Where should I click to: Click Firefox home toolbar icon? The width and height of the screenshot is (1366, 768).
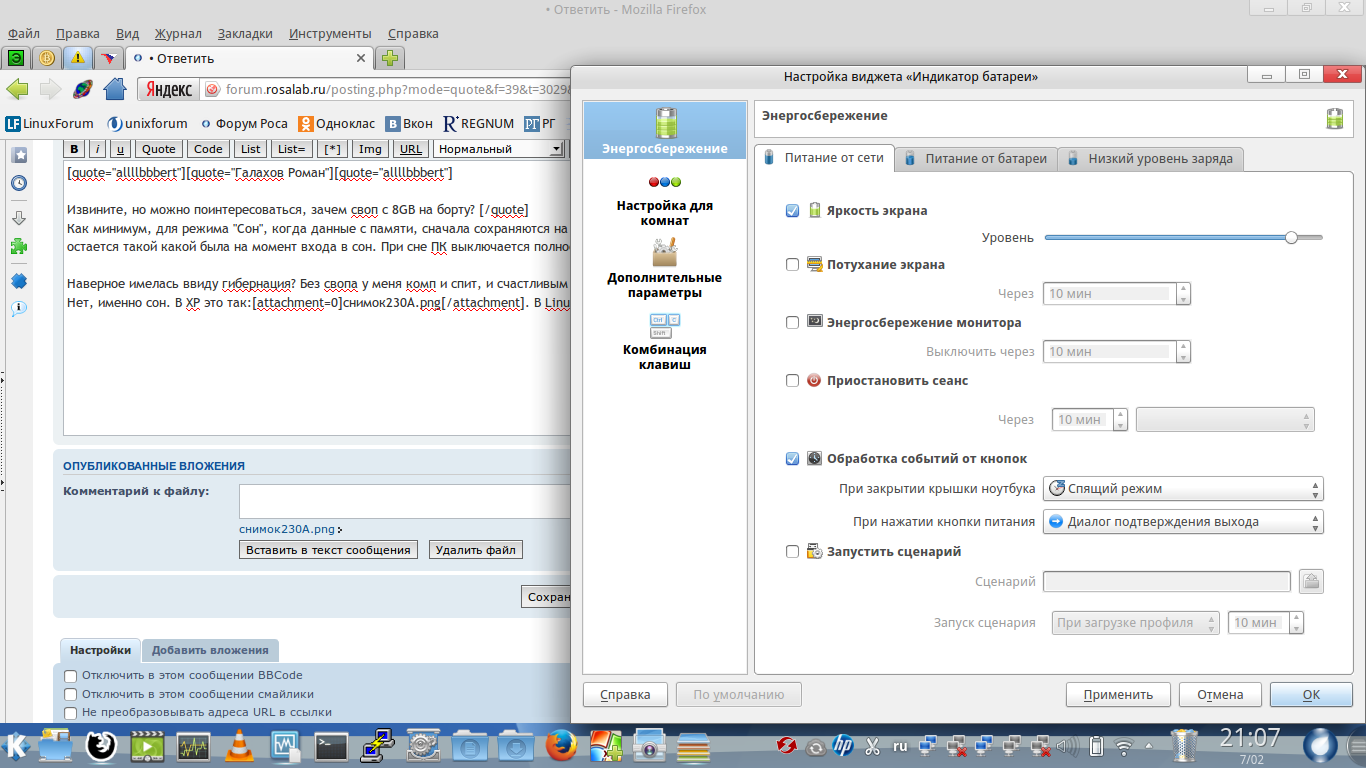coord(115,89)
